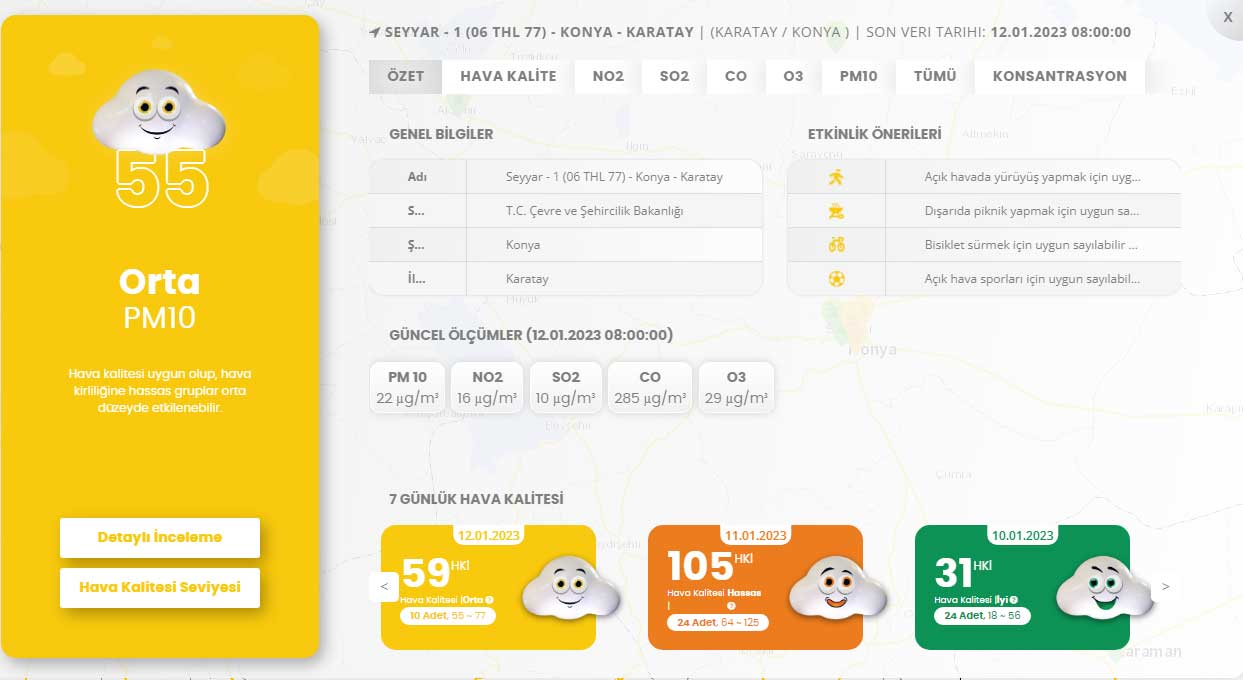
Task: Open the 11.01.2023 air quality card
Action: pos(755,587)
